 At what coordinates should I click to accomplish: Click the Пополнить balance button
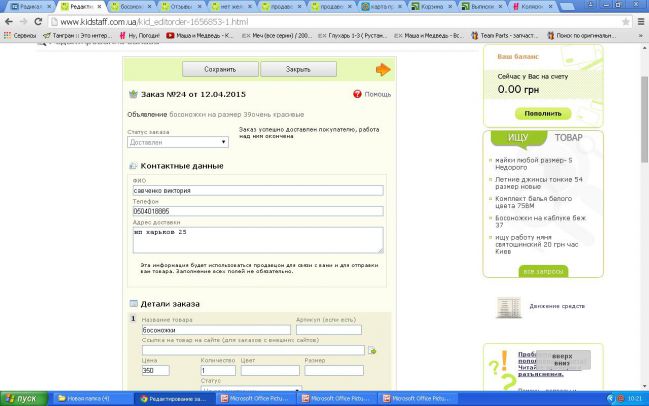pos(542,114)
